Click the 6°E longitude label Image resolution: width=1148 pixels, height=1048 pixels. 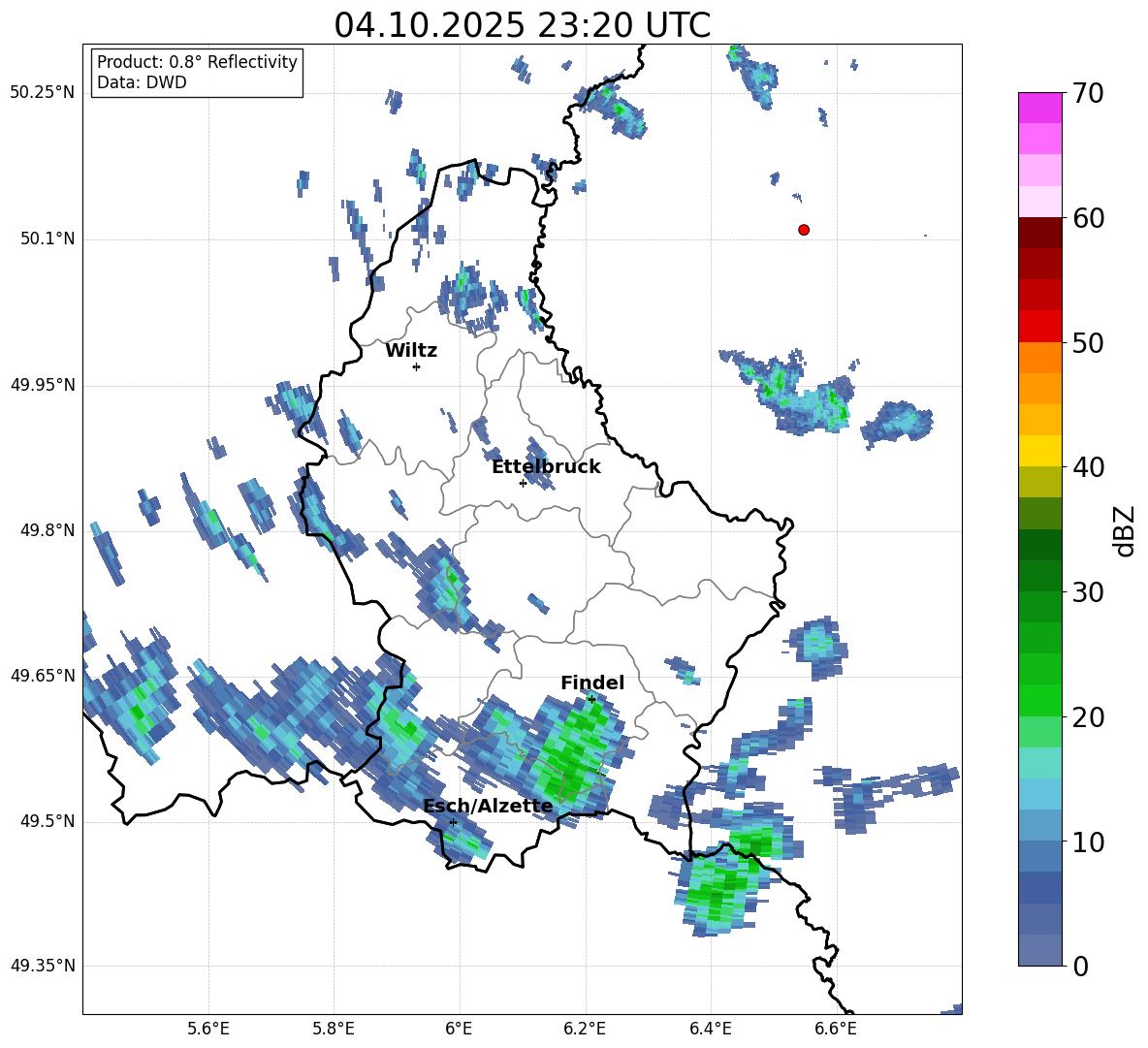tap(459, 1029)
